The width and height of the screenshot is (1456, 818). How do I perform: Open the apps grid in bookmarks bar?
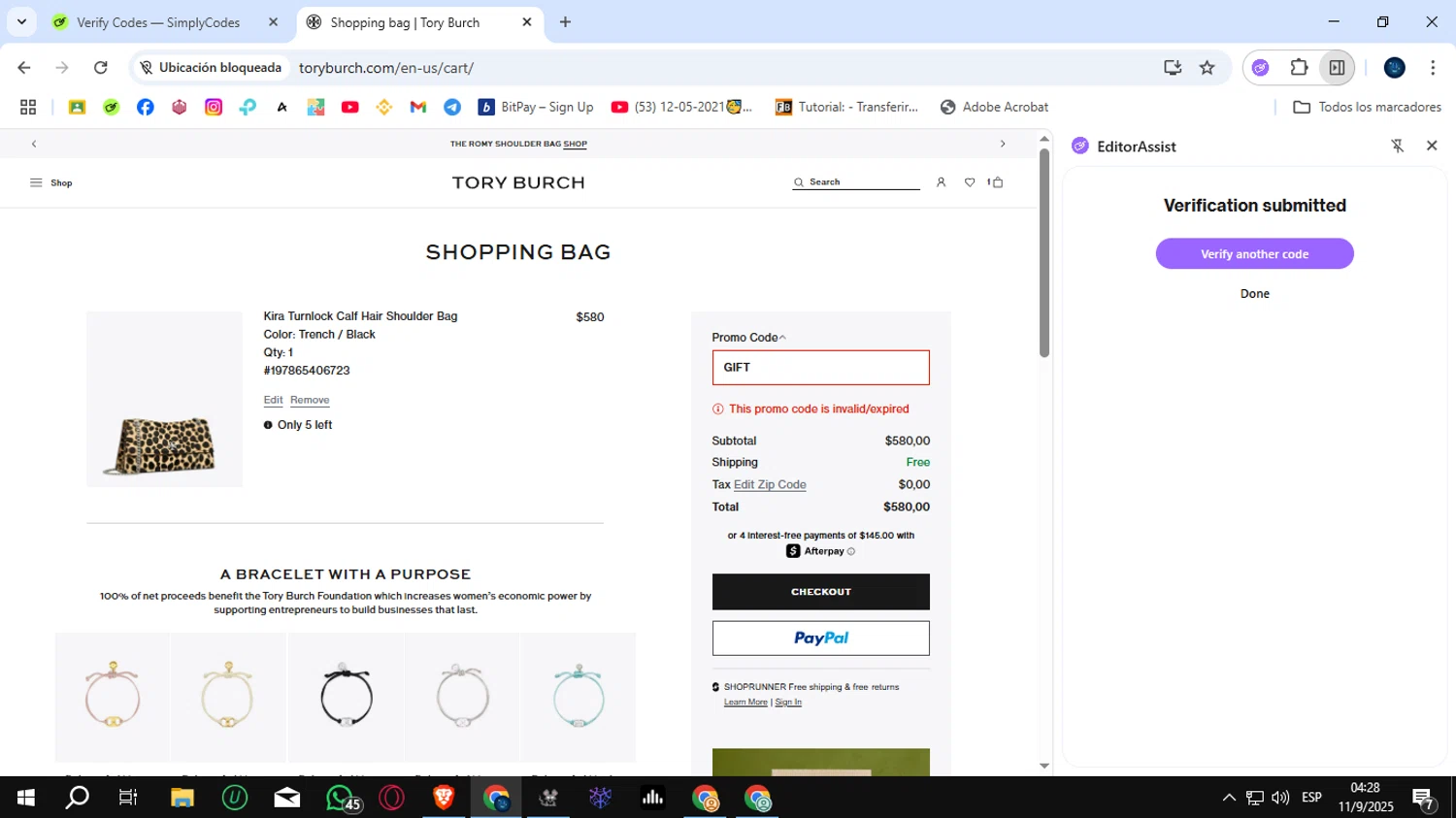point(28,107)
